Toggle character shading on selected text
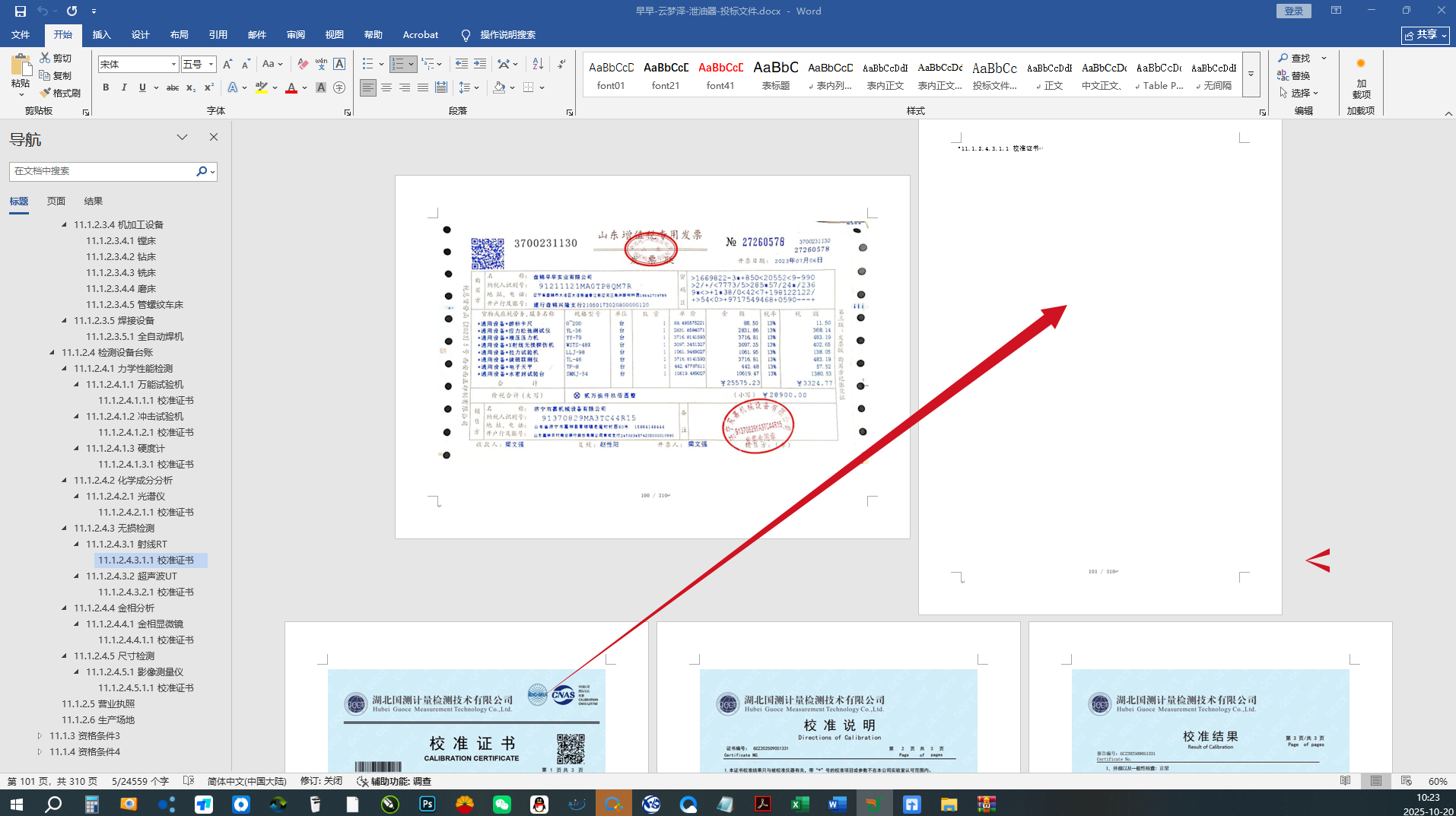The height and width of the screenshot is (816, 1456). point(321,87)
